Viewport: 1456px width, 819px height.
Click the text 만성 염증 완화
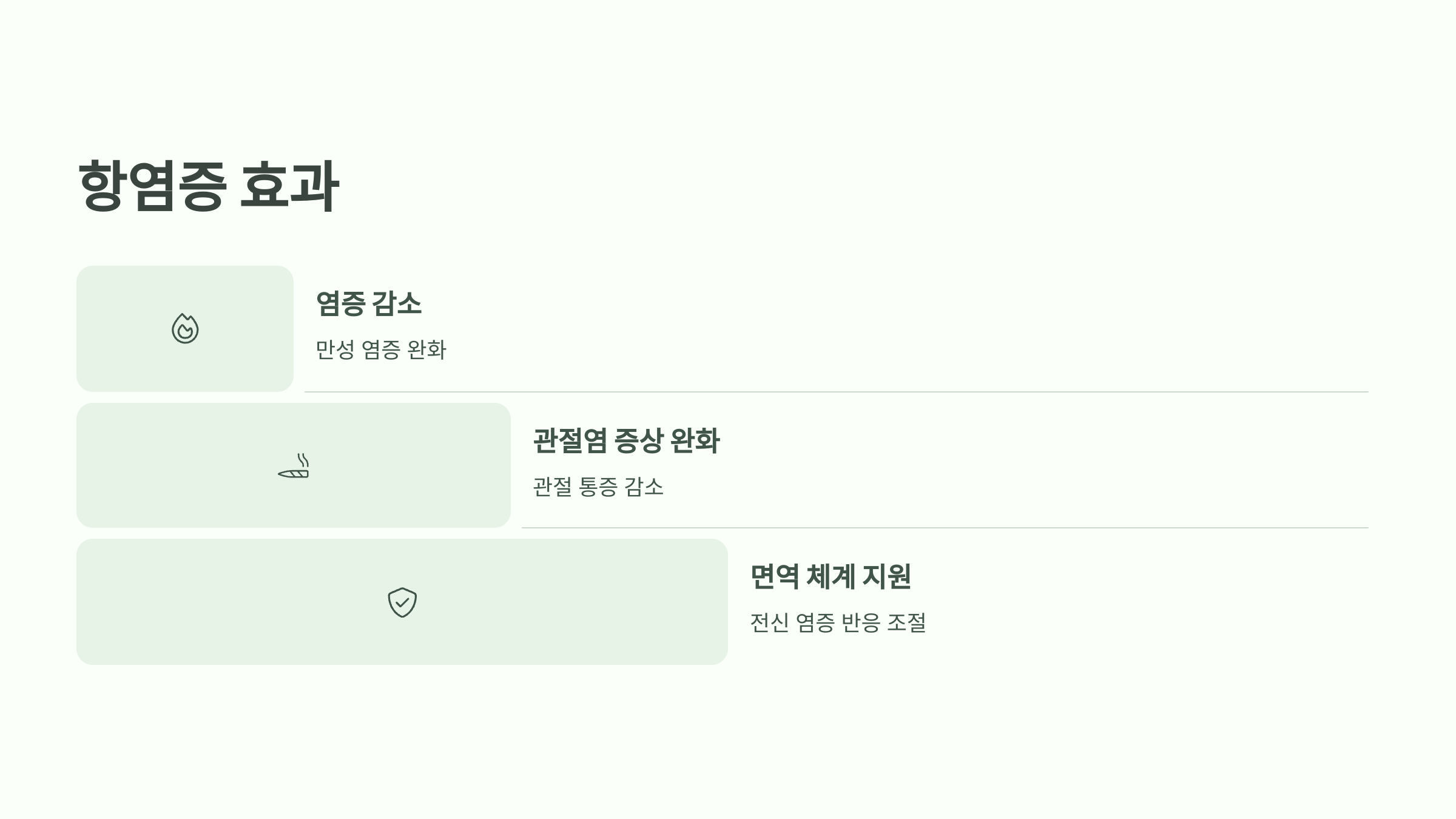381,349
